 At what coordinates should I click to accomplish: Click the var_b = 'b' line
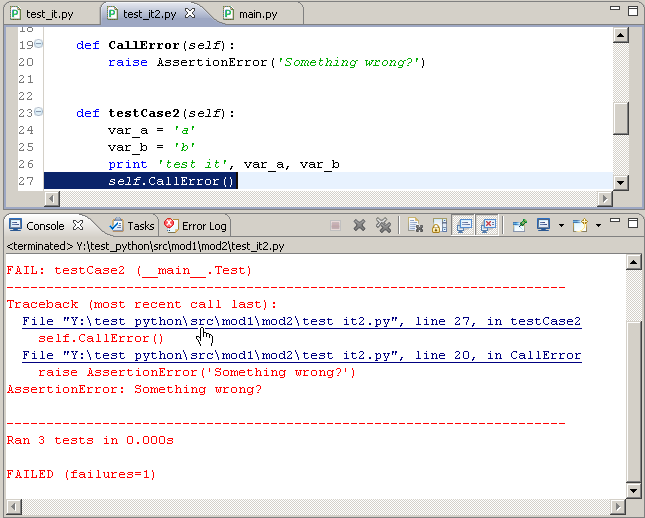(151, 147)
